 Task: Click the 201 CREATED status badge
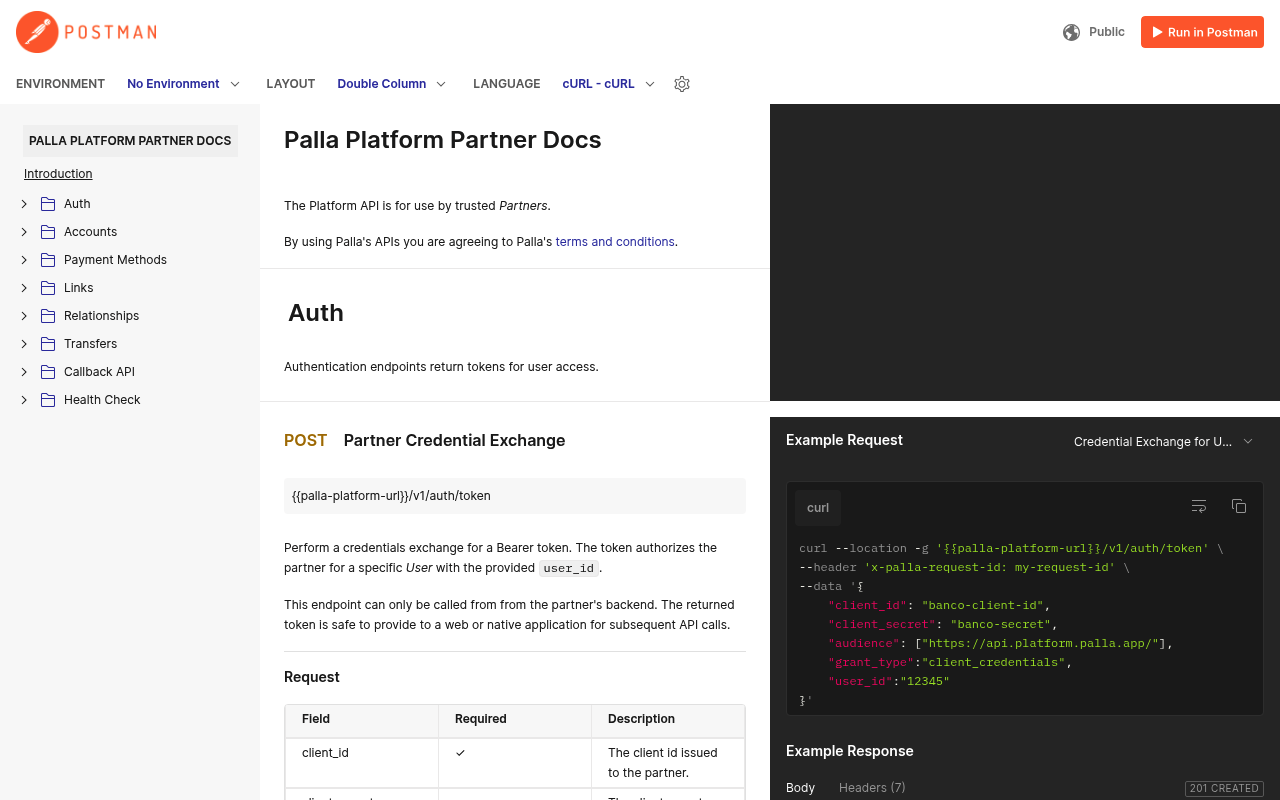pyautogui.click(x=1224, y=789)
